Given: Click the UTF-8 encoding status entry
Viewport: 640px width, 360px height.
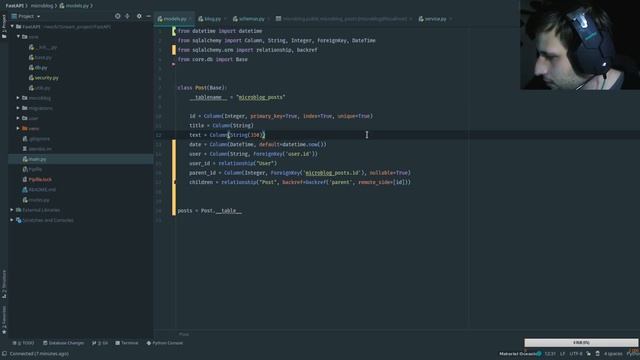Looking at the screenshot, I should [x=576, y=353].
